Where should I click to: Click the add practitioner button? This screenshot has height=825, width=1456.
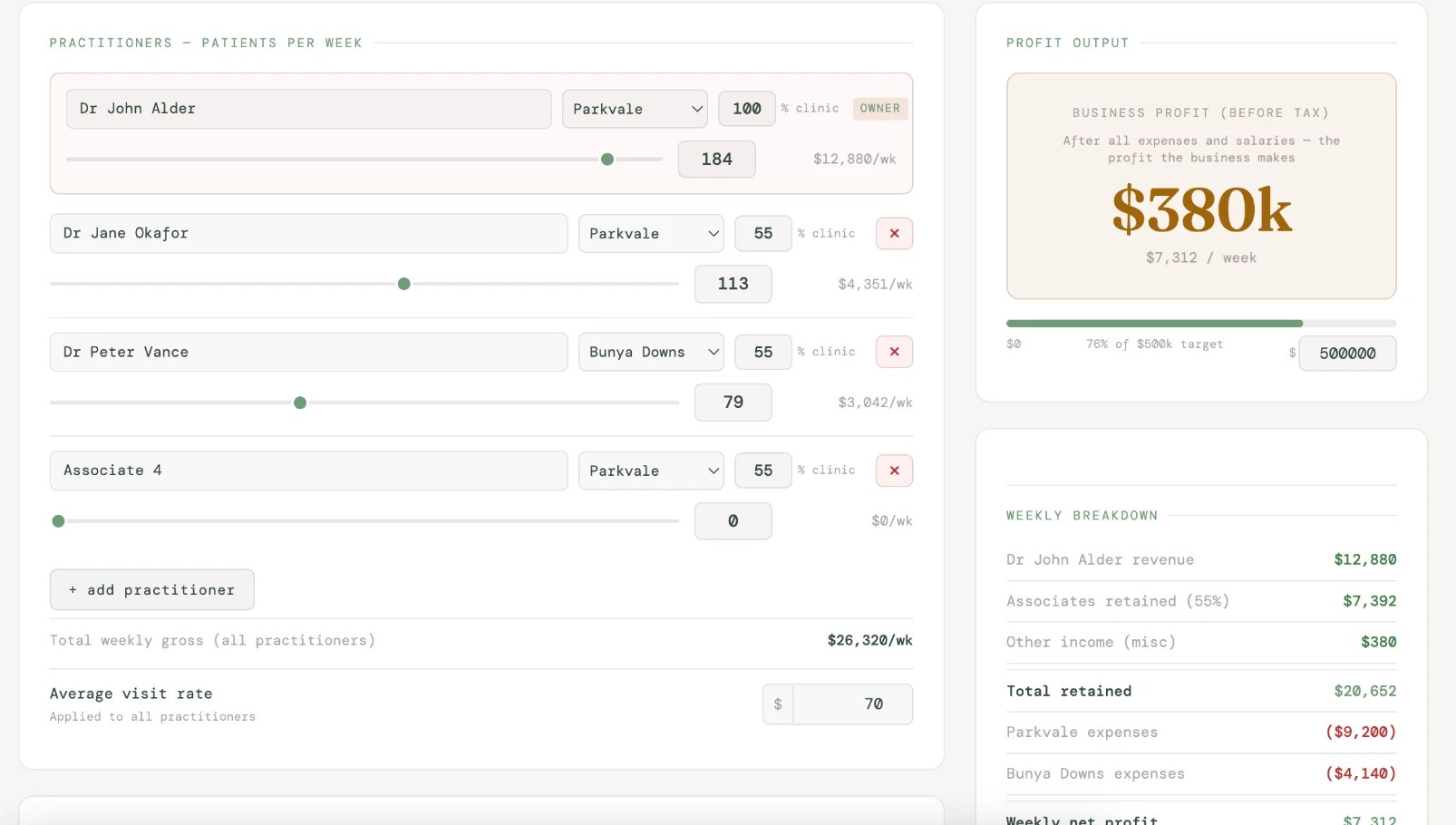pos(151,589)
